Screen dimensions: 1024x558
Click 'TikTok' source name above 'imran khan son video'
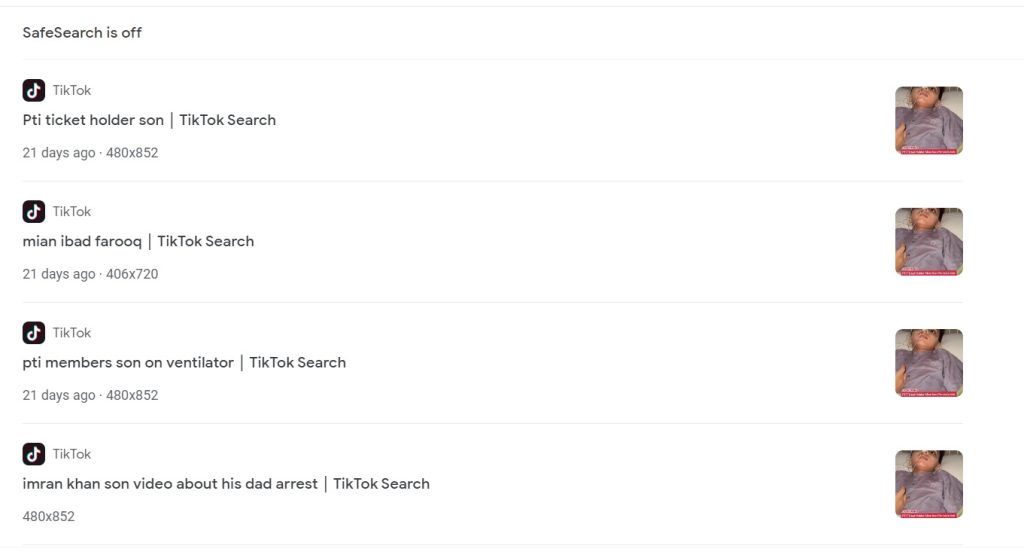coord(72,455)
